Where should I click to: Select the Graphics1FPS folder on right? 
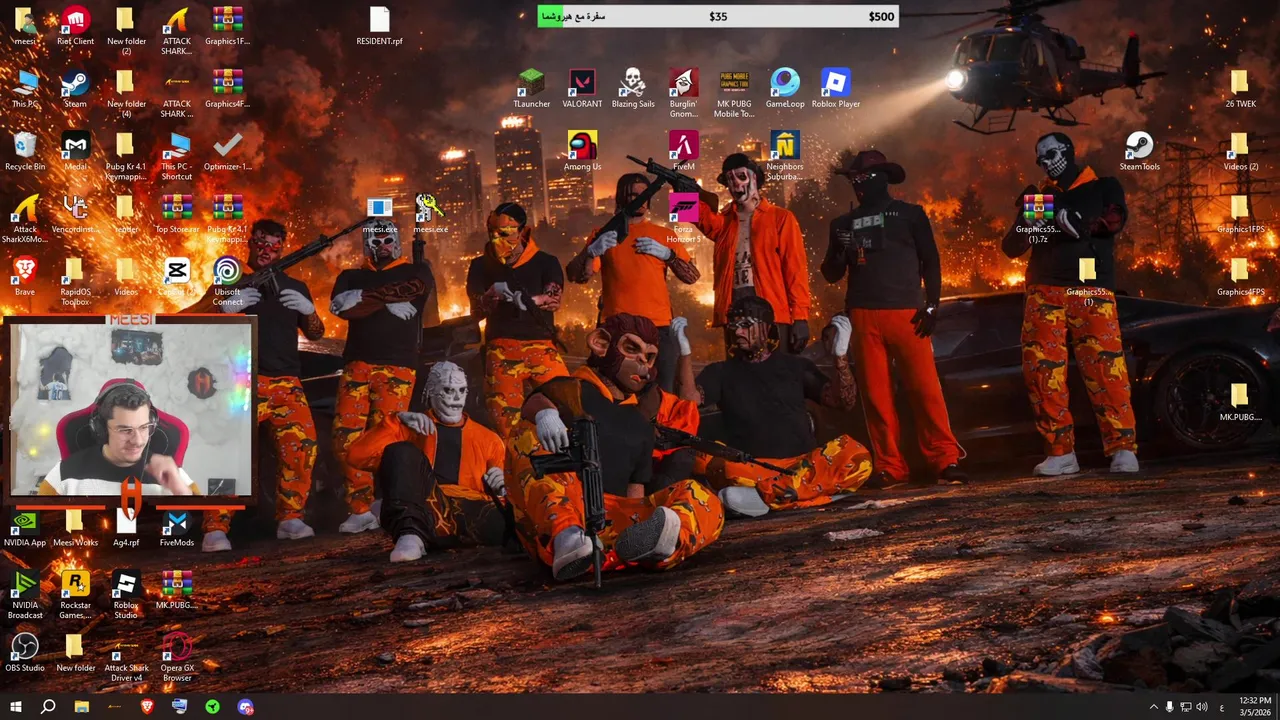pyautogui.click(x=1240, y=214)
